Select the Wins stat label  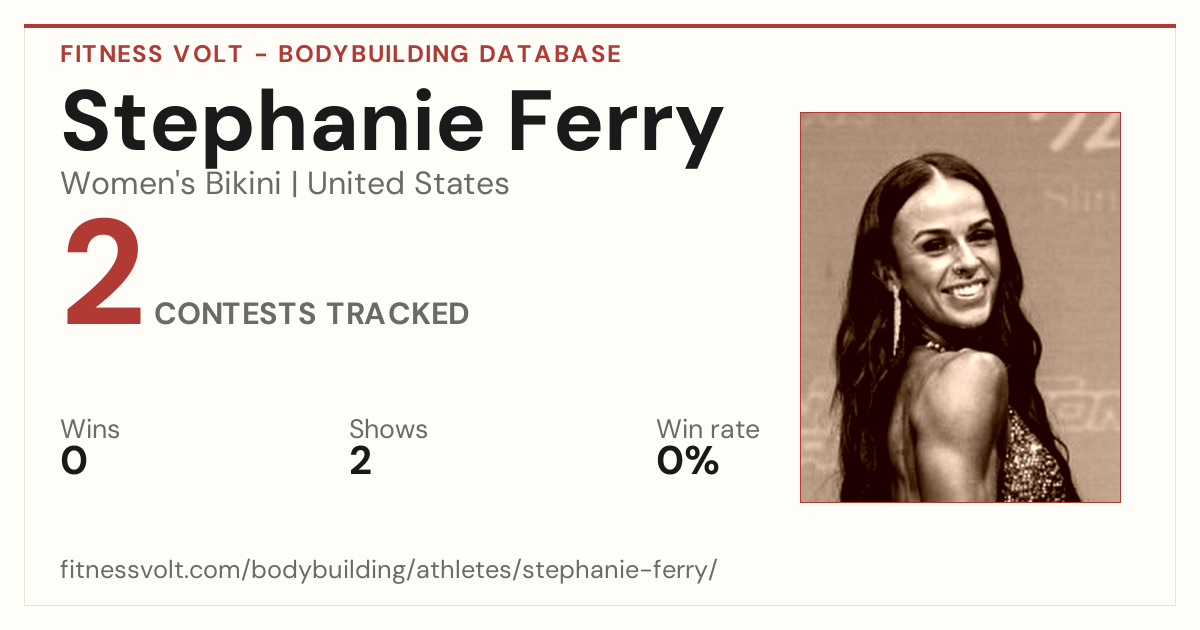point(90,429)
